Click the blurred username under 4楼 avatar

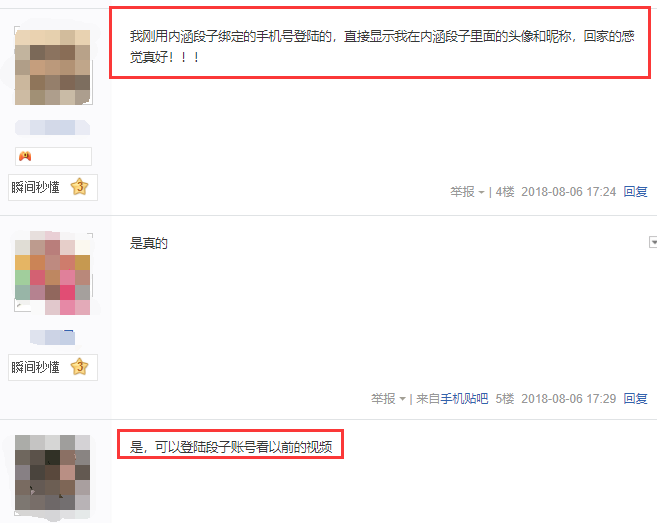pyautogui.click(x=53, y=127)
